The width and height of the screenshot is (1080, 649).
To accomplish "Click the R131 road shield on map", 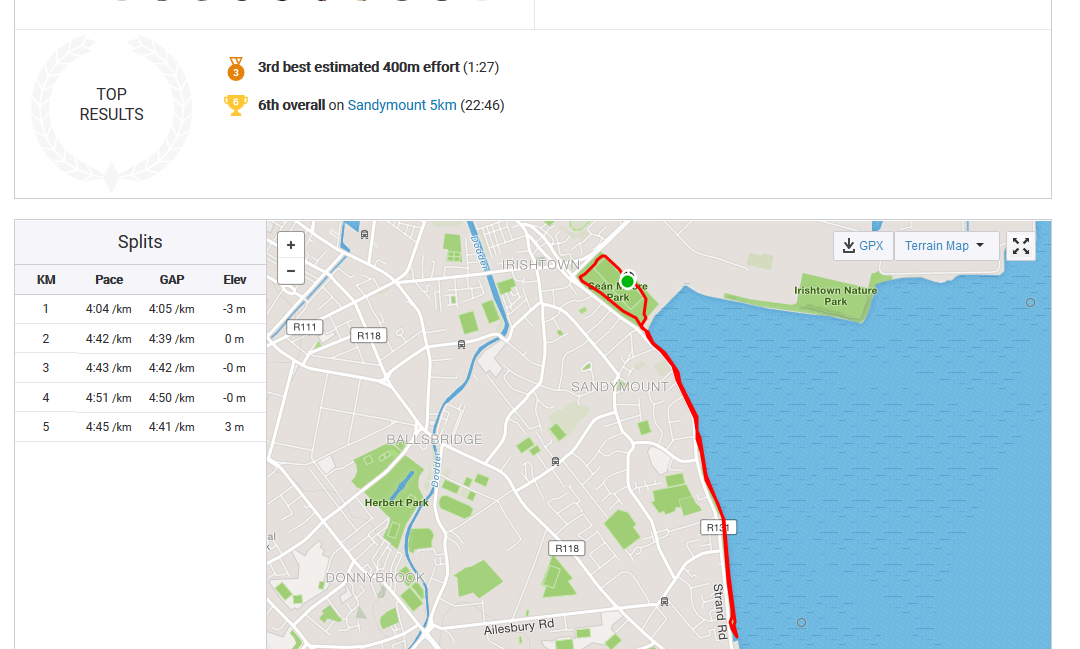I will tap(718, 527).
